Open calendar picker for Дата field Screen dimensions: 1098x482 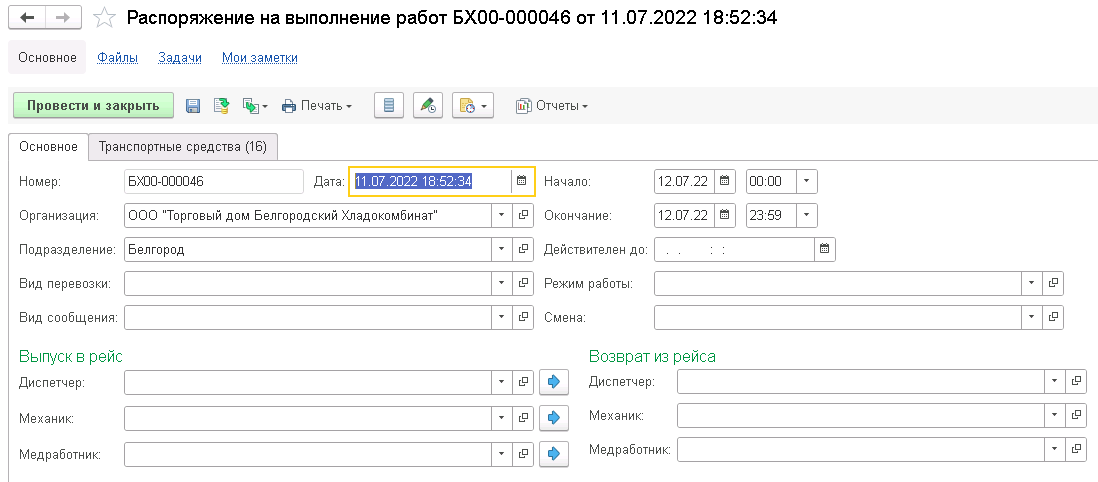coord(521,181)
